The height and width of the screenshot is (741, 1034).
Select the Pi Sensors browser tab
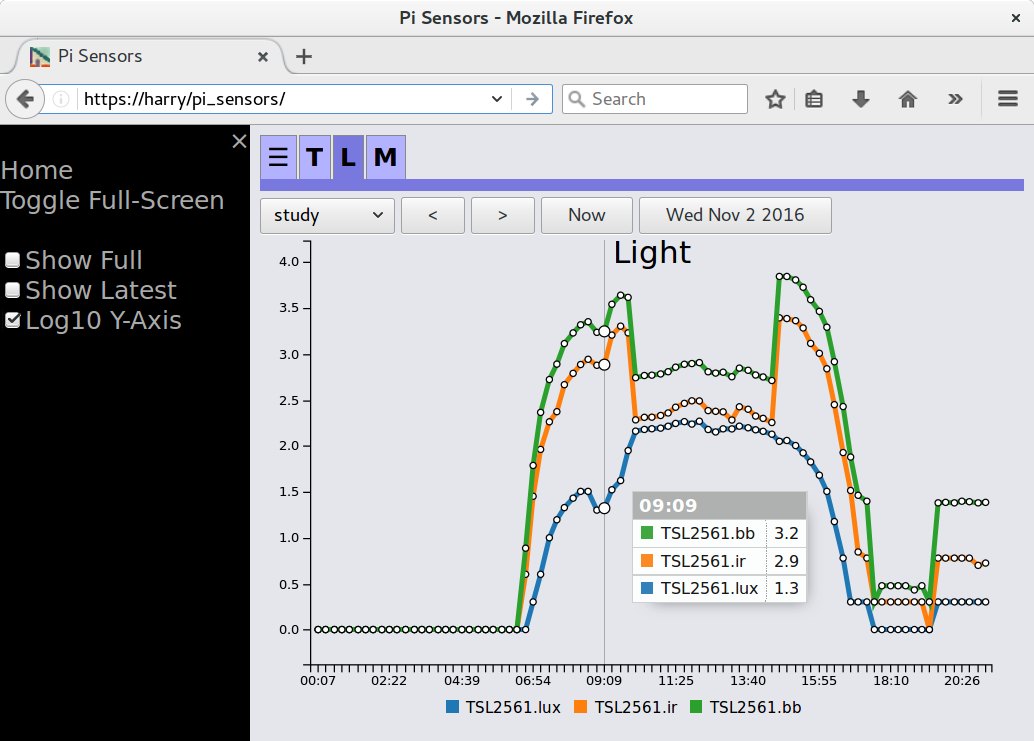[x=150, y=57]
